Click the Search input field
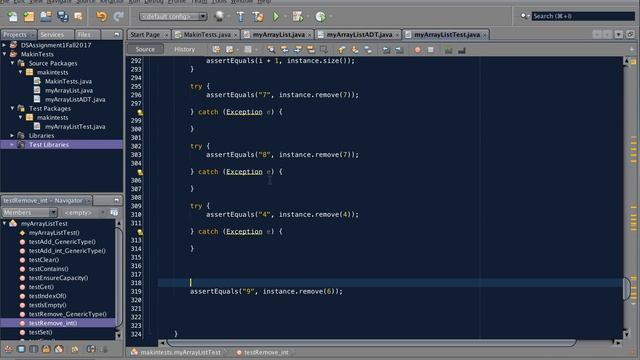The image size is (640, 360). [x=583, y=16]
